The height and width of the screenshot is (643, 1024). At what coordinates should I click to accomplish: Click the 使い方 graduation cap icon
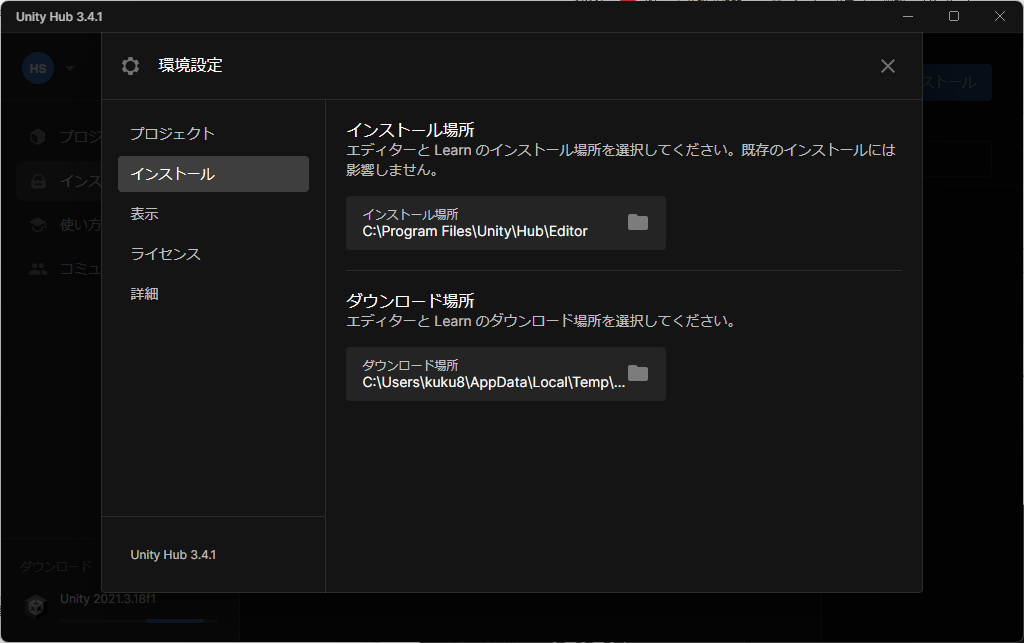point(36,224)
